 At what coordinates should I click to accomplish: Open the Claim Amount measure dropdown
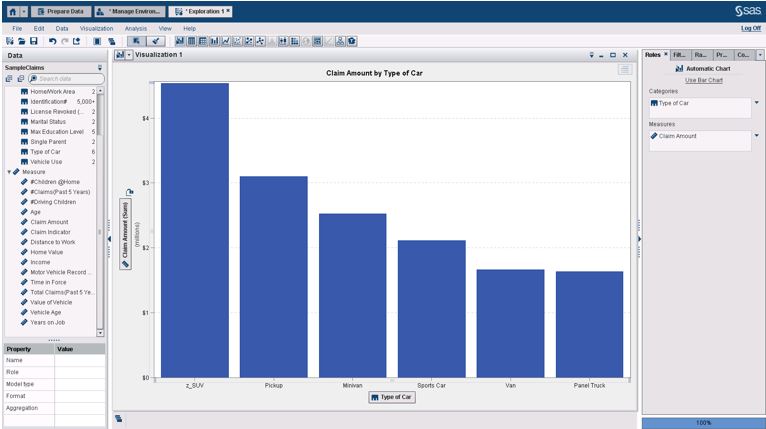click(756, 136)
